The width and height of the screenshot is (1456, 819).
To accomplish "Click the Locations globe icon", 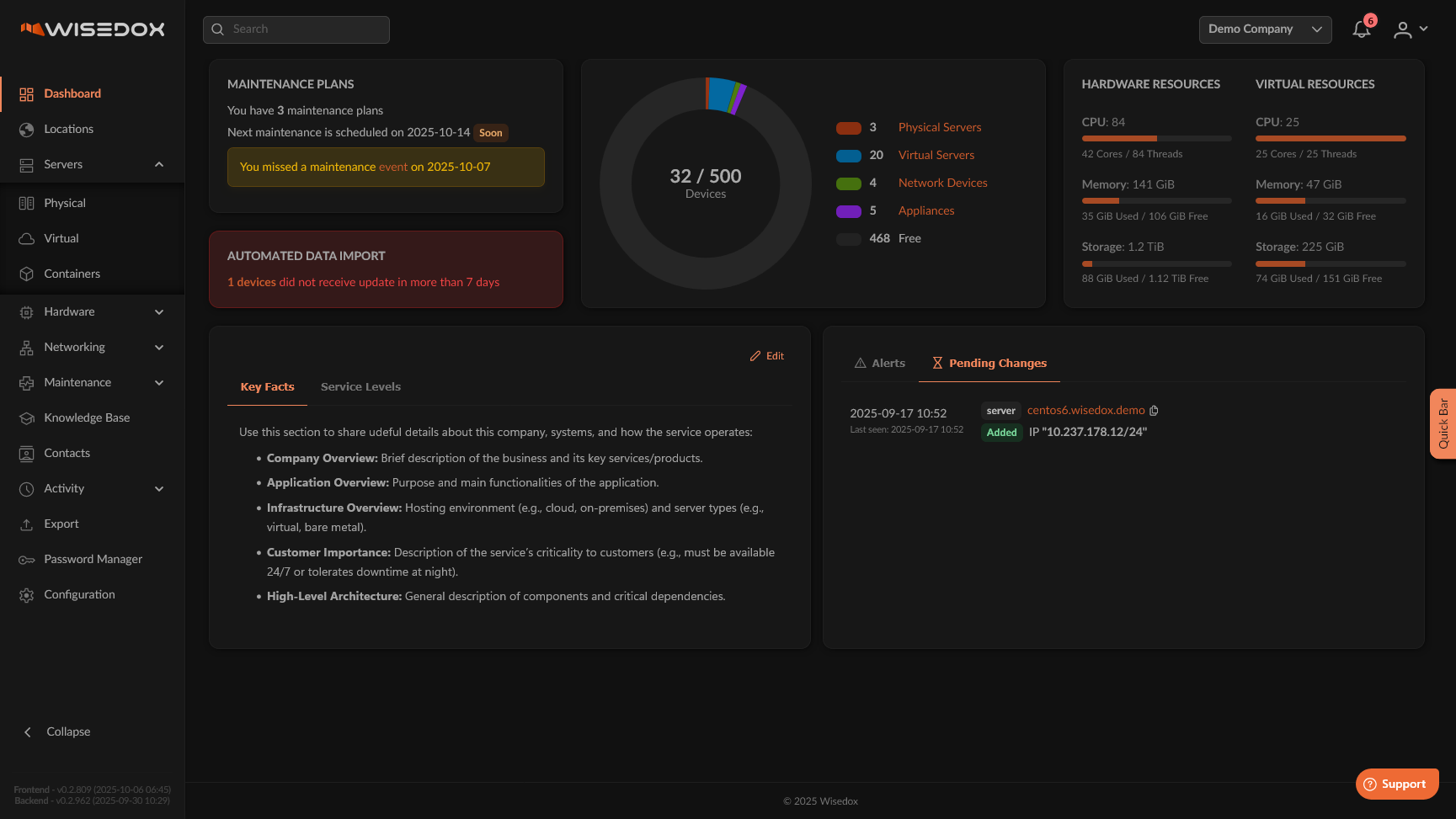I will coord(27,130).
